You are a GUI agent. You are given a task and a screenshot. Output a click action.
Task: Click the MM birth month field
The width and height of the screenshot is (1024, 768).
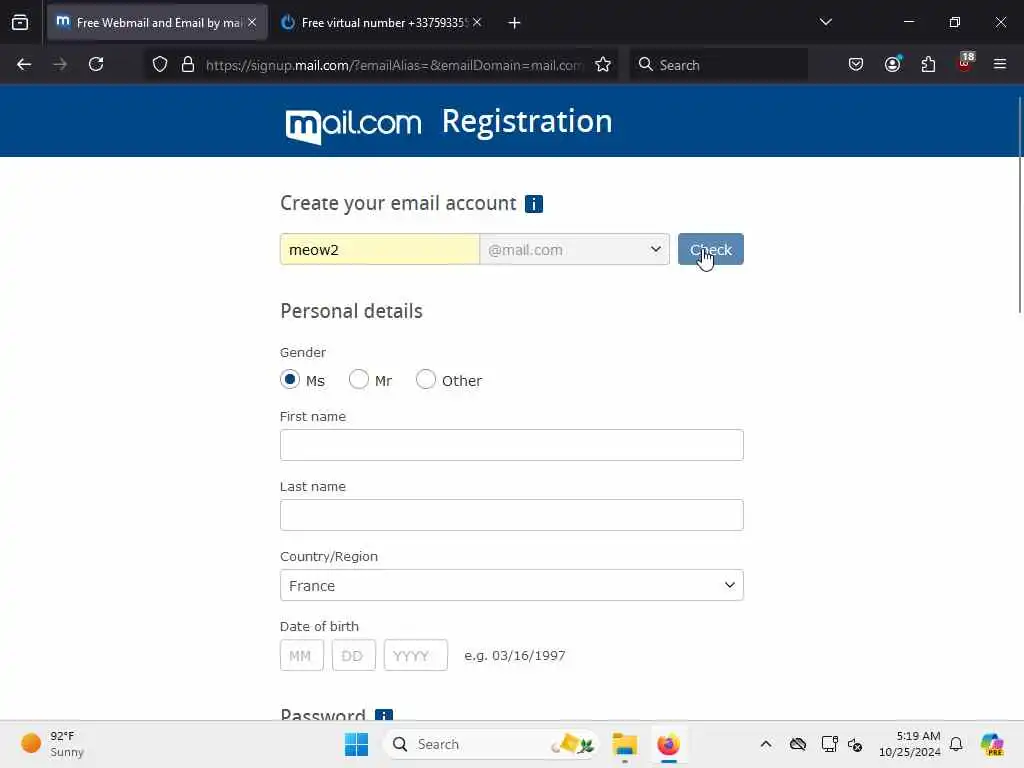coord(302,655)
